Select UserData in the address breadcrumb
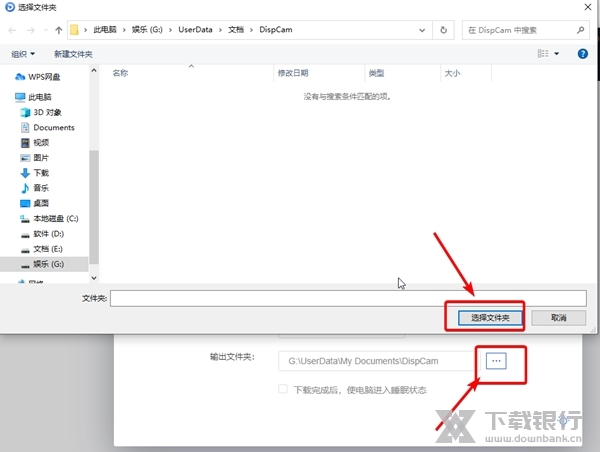600x452 pixels. coord(195,30)
